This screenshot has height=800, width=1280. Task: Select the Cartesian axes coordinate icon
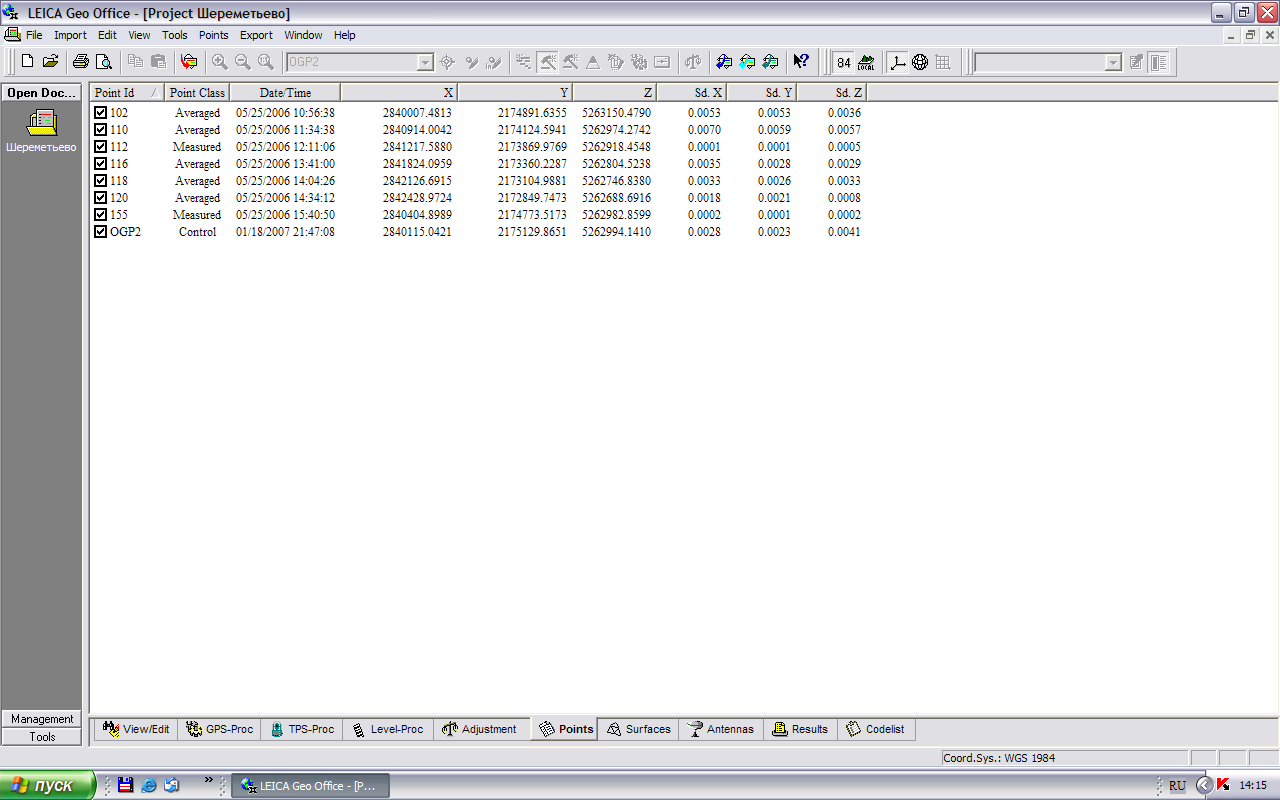pos(898,62)
